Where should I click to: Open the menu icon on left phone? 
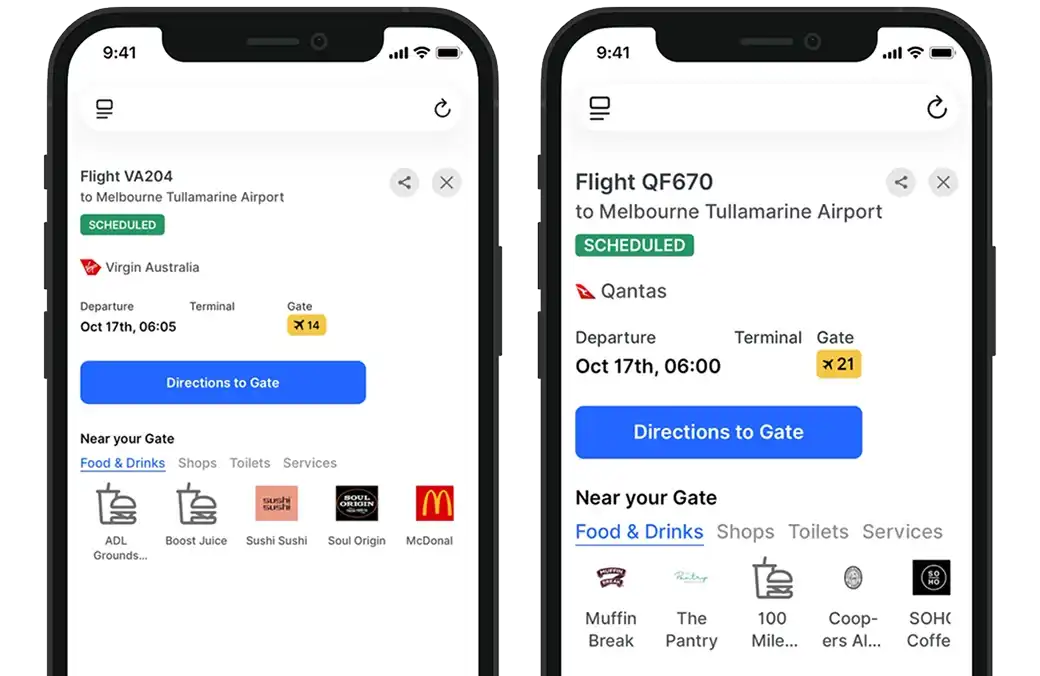[x=104, y=109]
